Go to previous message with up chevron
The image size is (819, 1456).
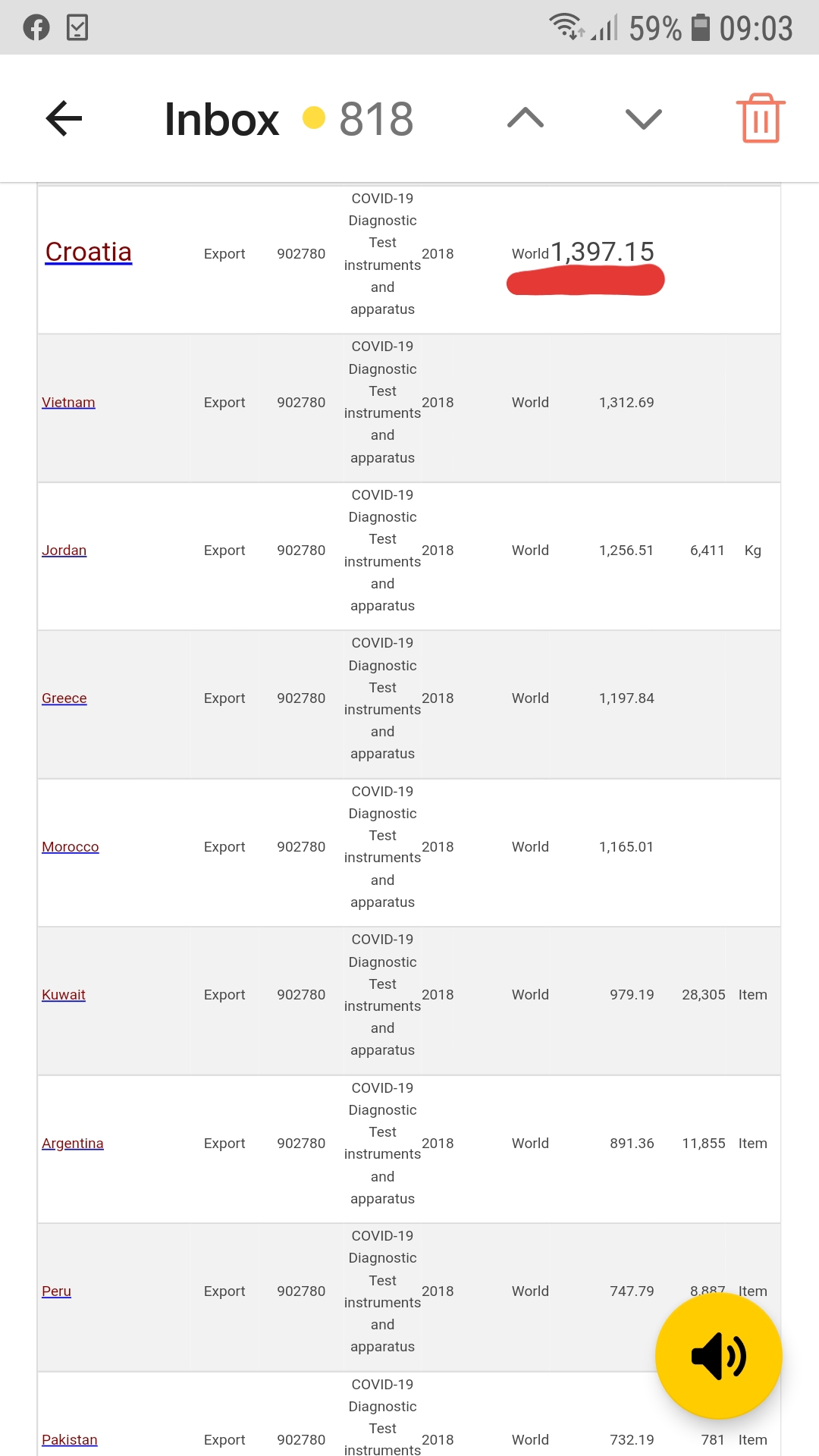[x=526, y=118]
